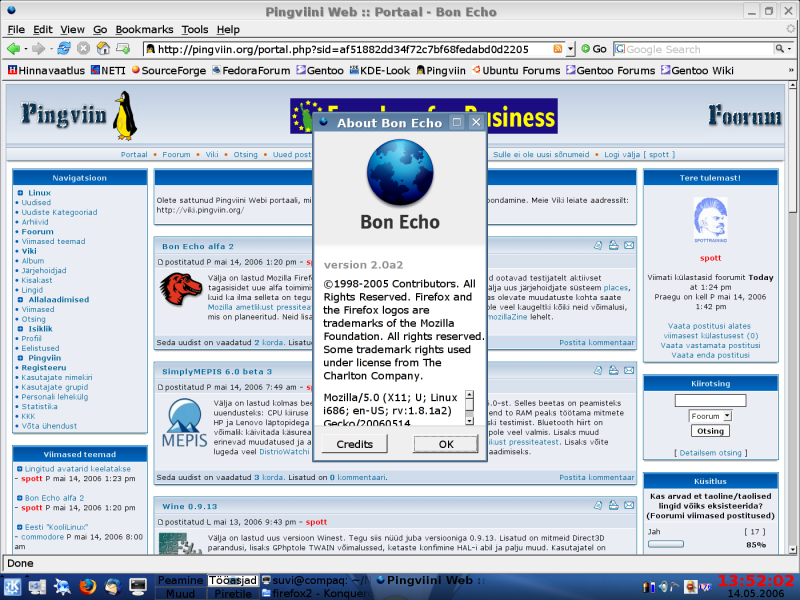
Task: Open the SourceForge bookmark
Action: point(169,70)
